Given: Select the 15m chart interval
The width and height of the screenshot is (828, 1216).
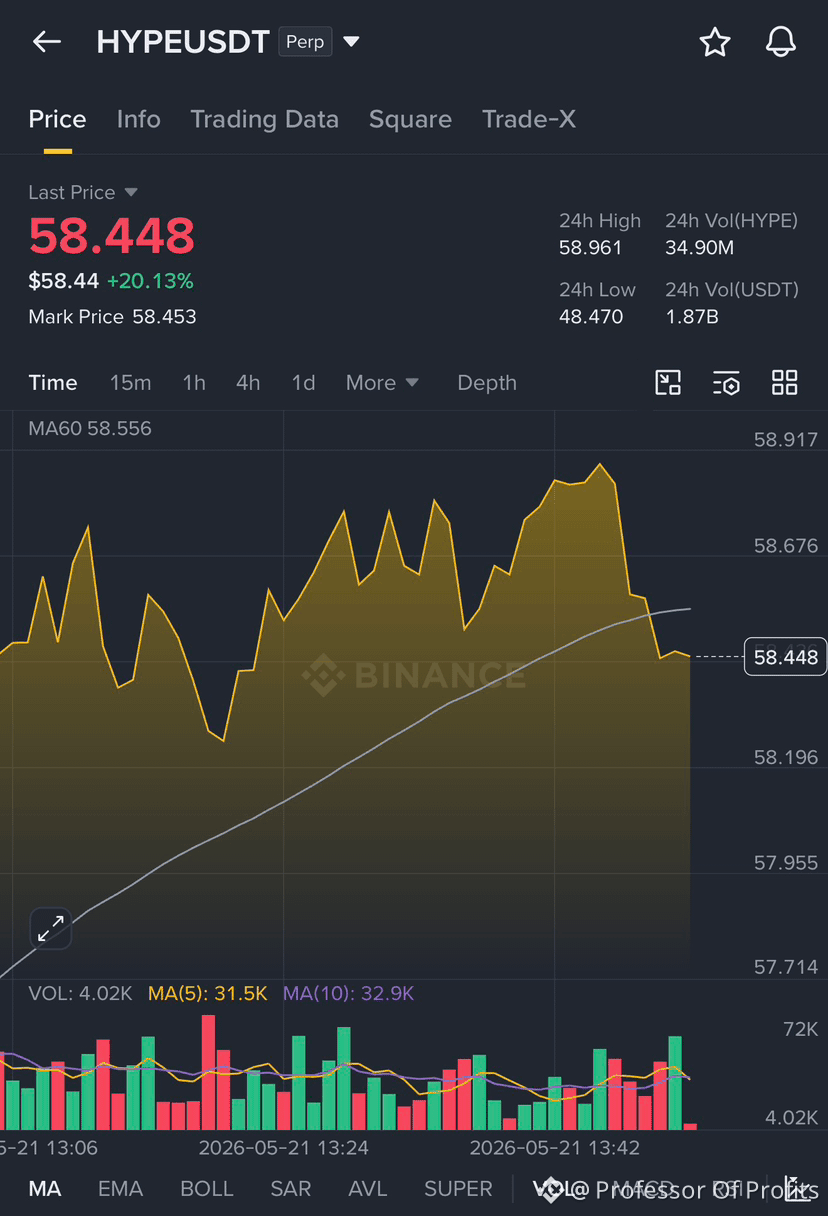Looking at the screenshot, I should 130,383.
